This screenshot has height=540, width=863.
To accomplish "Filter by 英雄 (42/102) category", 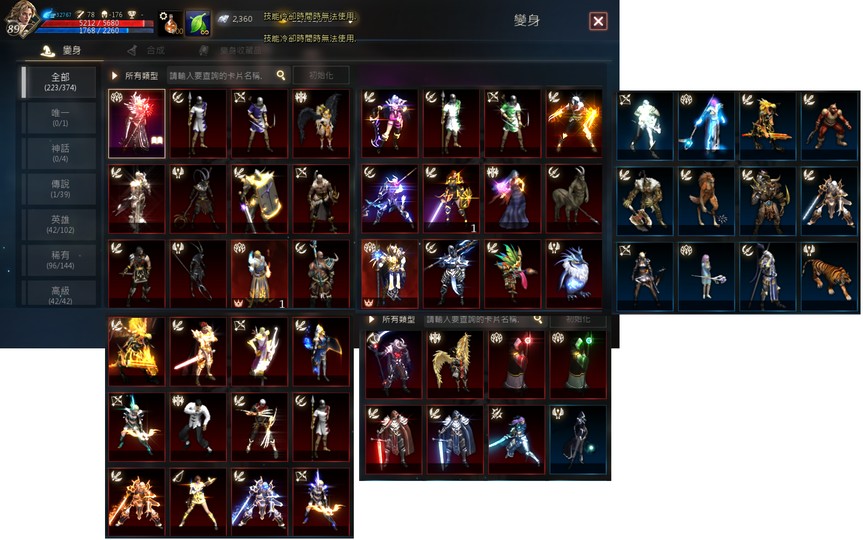I will tap(60, 225).
